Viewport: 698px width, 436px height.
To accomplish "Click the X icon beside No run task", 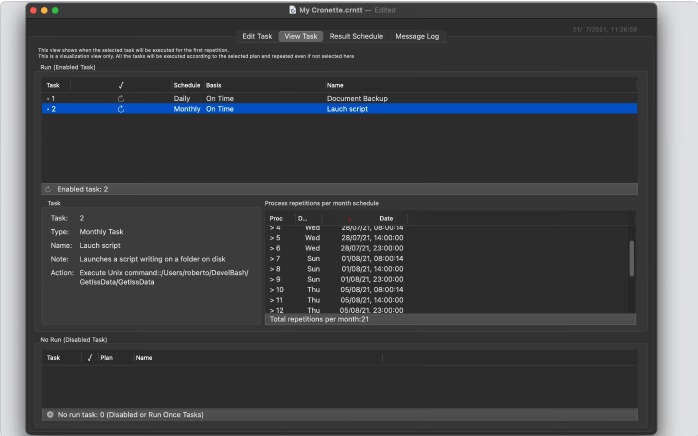I will point(50,415).
